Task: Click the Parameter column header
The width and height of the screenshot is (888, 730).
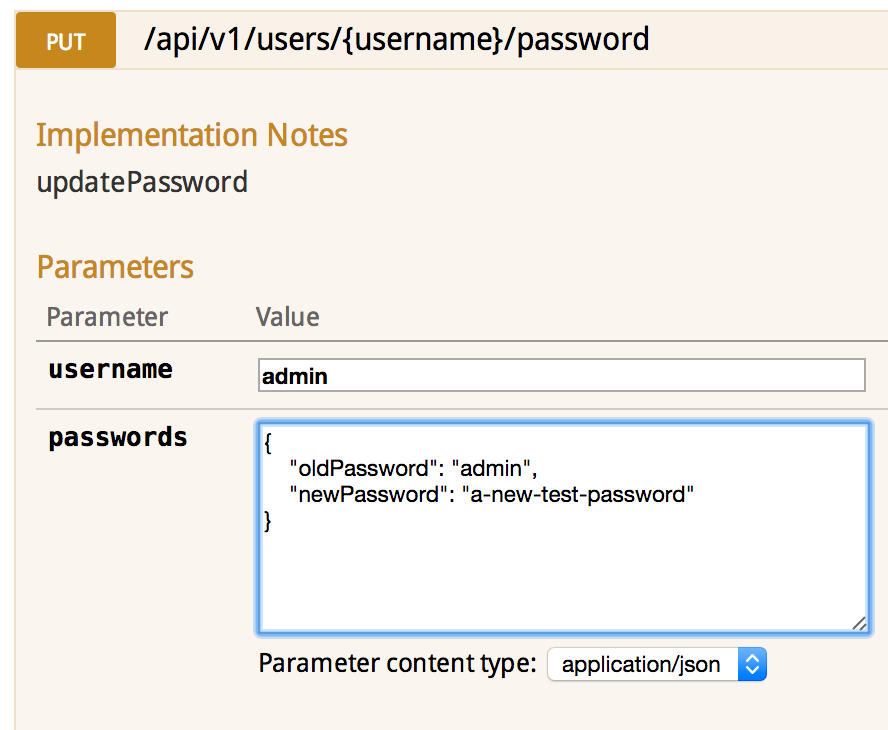Action: pos(107,317)
